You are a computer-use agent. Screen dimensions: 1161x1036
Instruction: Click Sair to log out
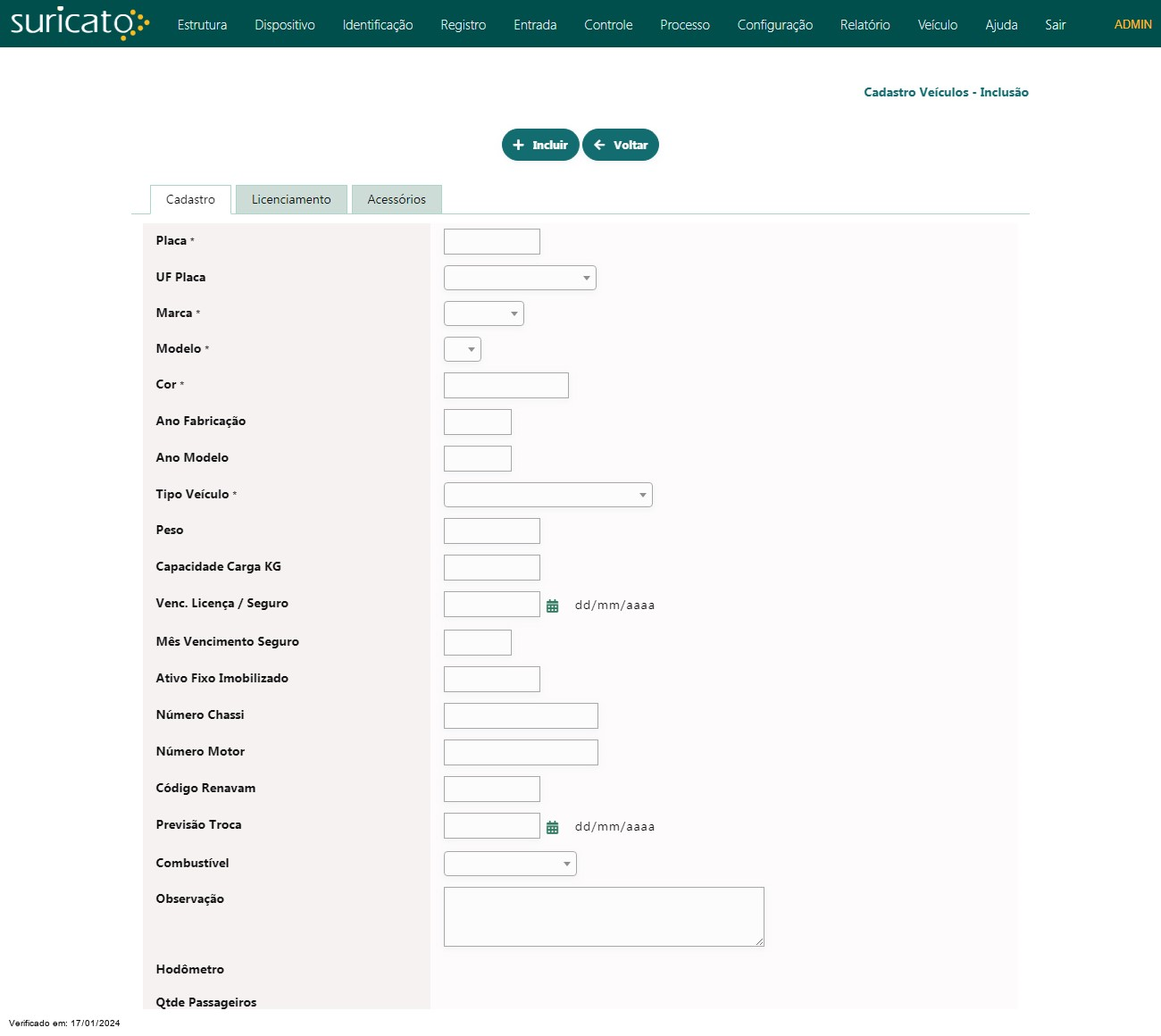[1055, 25]
